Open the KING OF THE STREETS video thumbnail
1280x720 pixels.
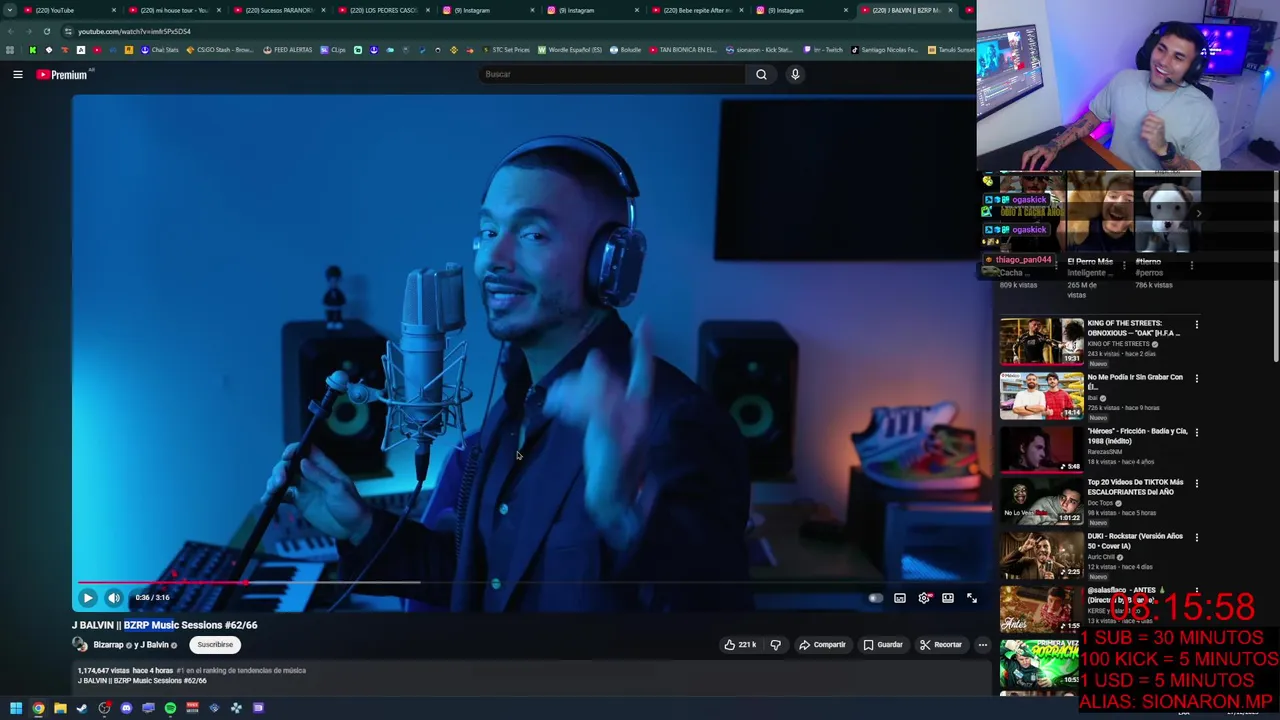click(x=1041, y=341)
